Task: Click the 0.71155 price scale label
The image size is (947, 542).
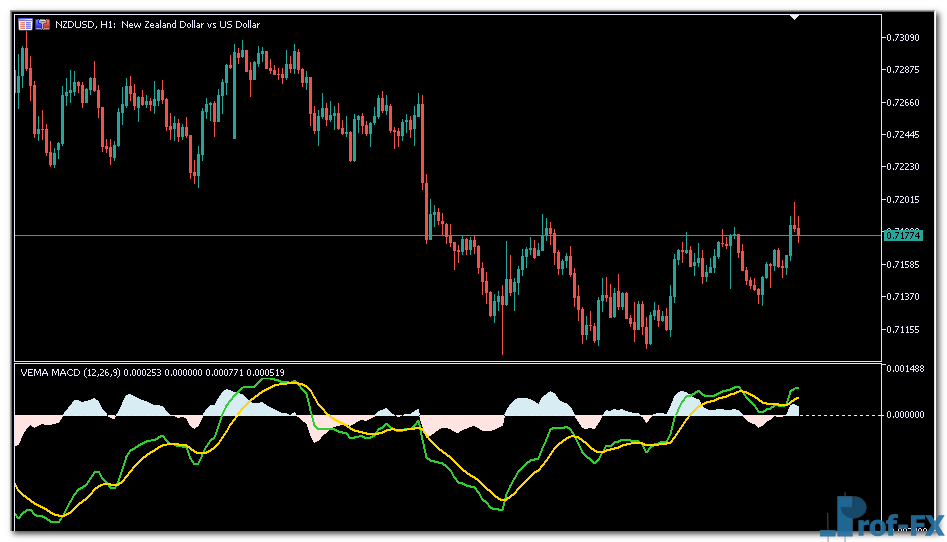Action: [x=903, y=329]
